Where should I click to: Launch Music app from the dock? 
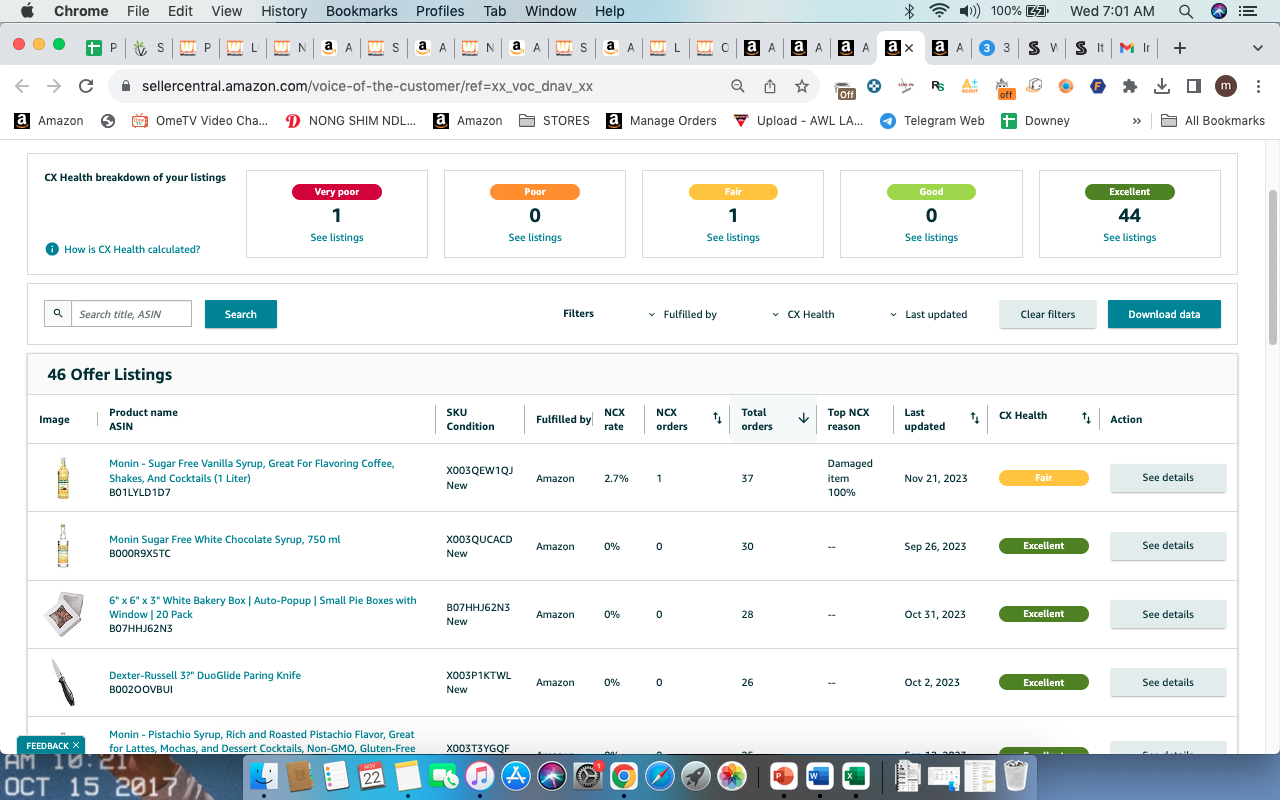(x=480, y=775)
